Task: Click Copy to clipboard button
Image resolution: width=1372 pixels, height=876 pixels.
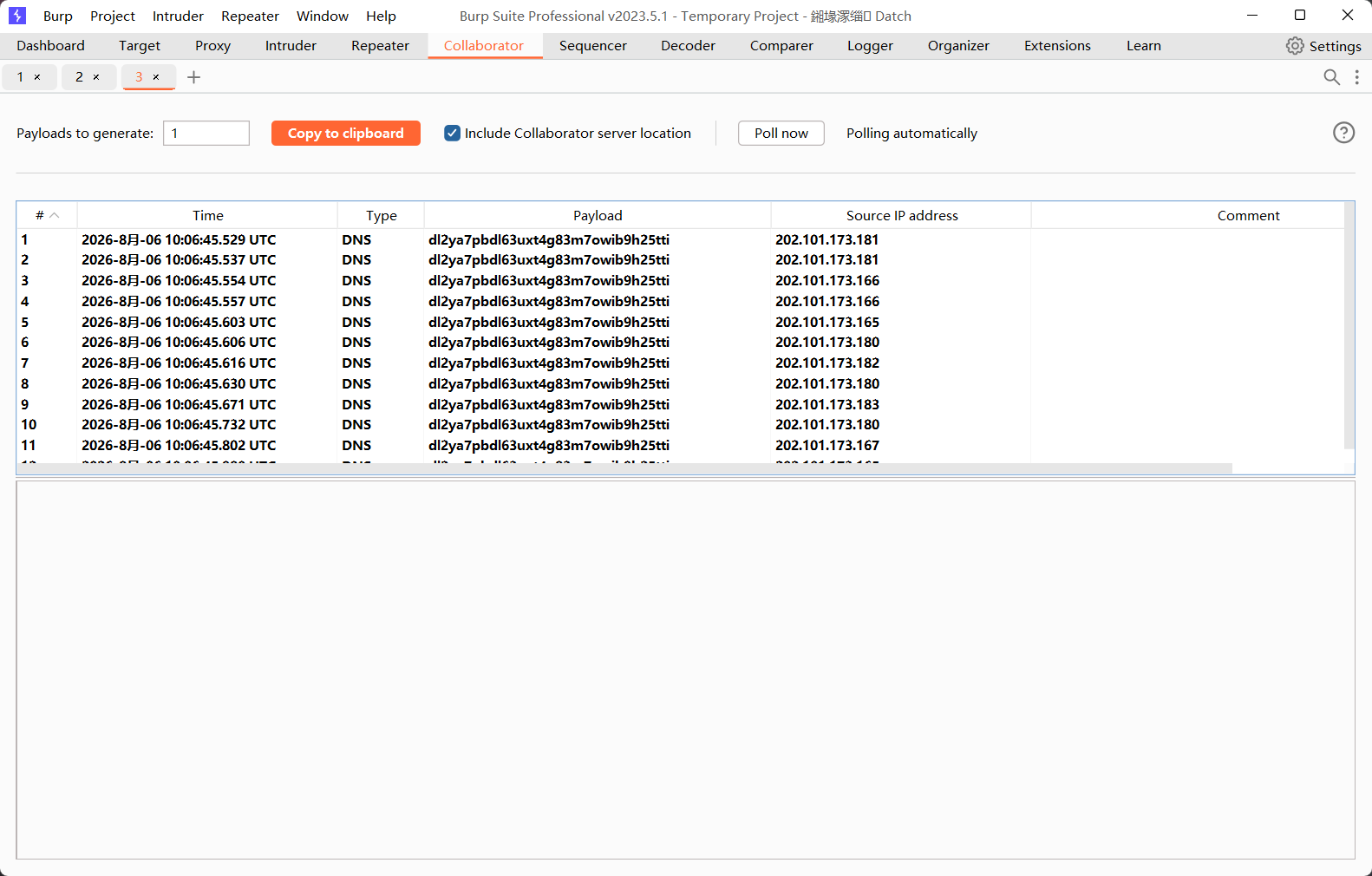Action: point(345,133)
